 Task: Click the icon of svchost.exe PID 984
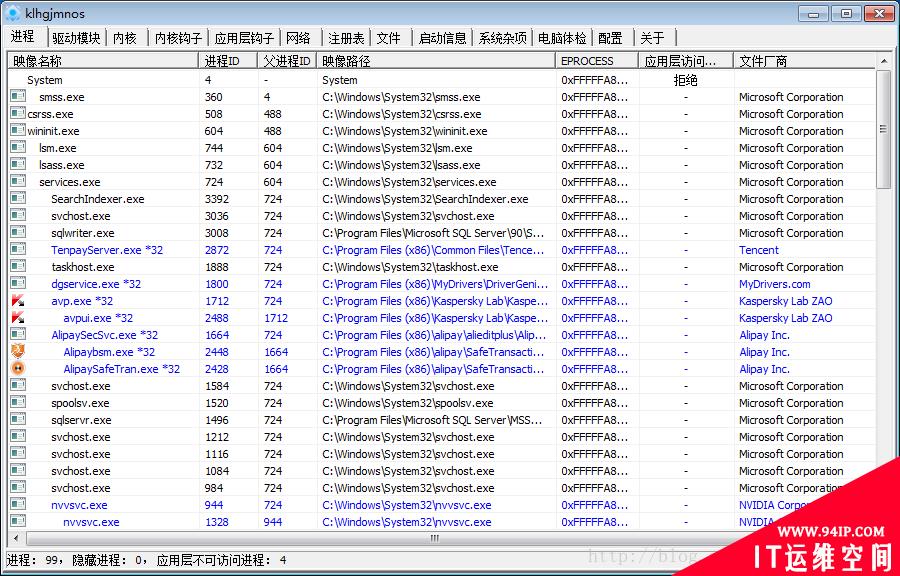point(18,488)
